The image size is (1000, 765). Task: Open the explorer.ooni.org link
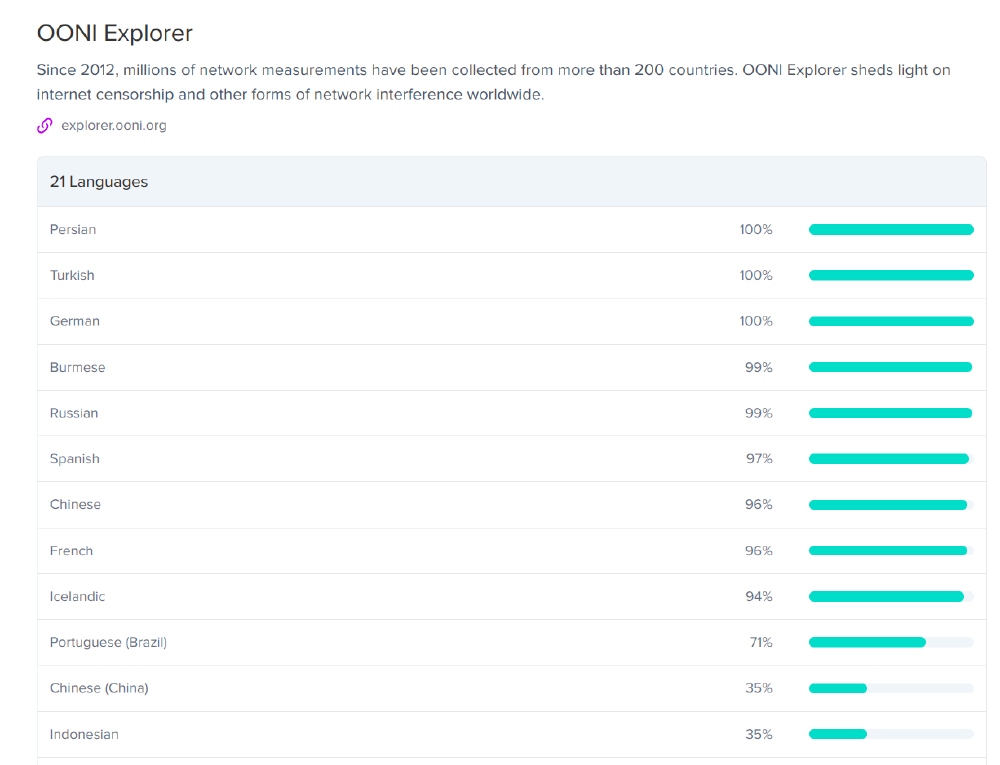pos(113,126)
